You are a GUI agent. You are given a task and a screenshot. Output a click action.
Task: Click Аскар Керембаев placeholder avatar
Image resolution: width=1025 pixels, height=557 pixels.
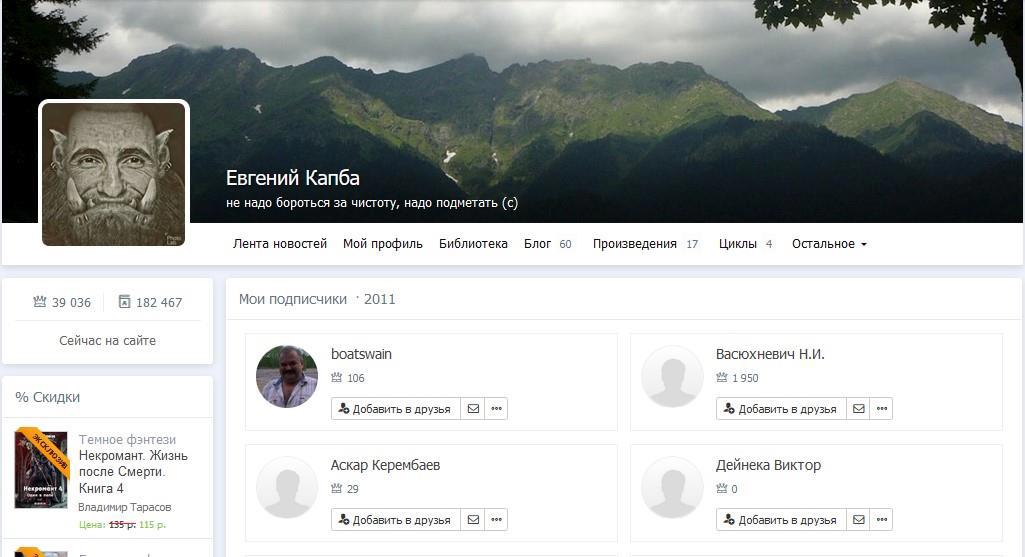[x=287, y=488]
